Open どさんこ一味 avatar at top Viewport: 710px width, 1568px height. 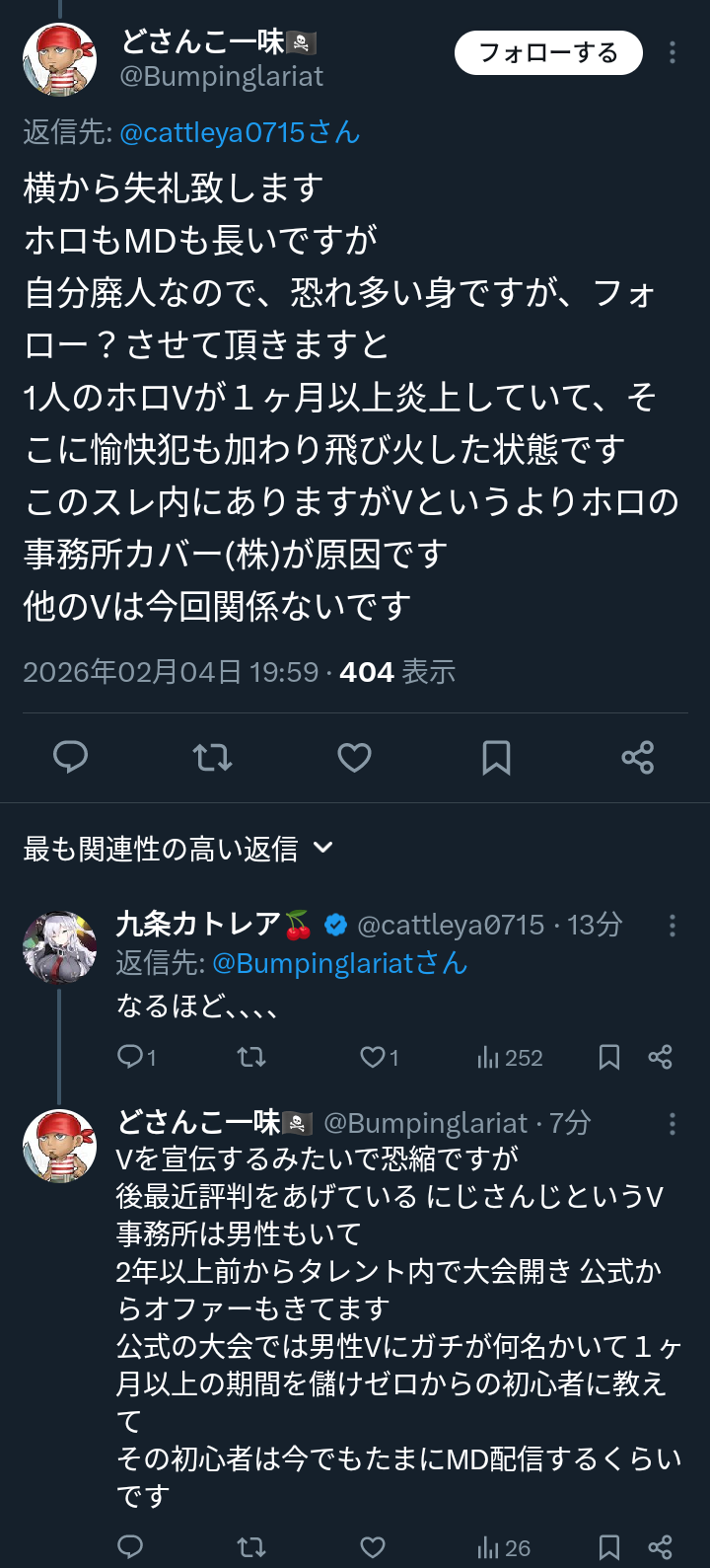click(59, 59)
